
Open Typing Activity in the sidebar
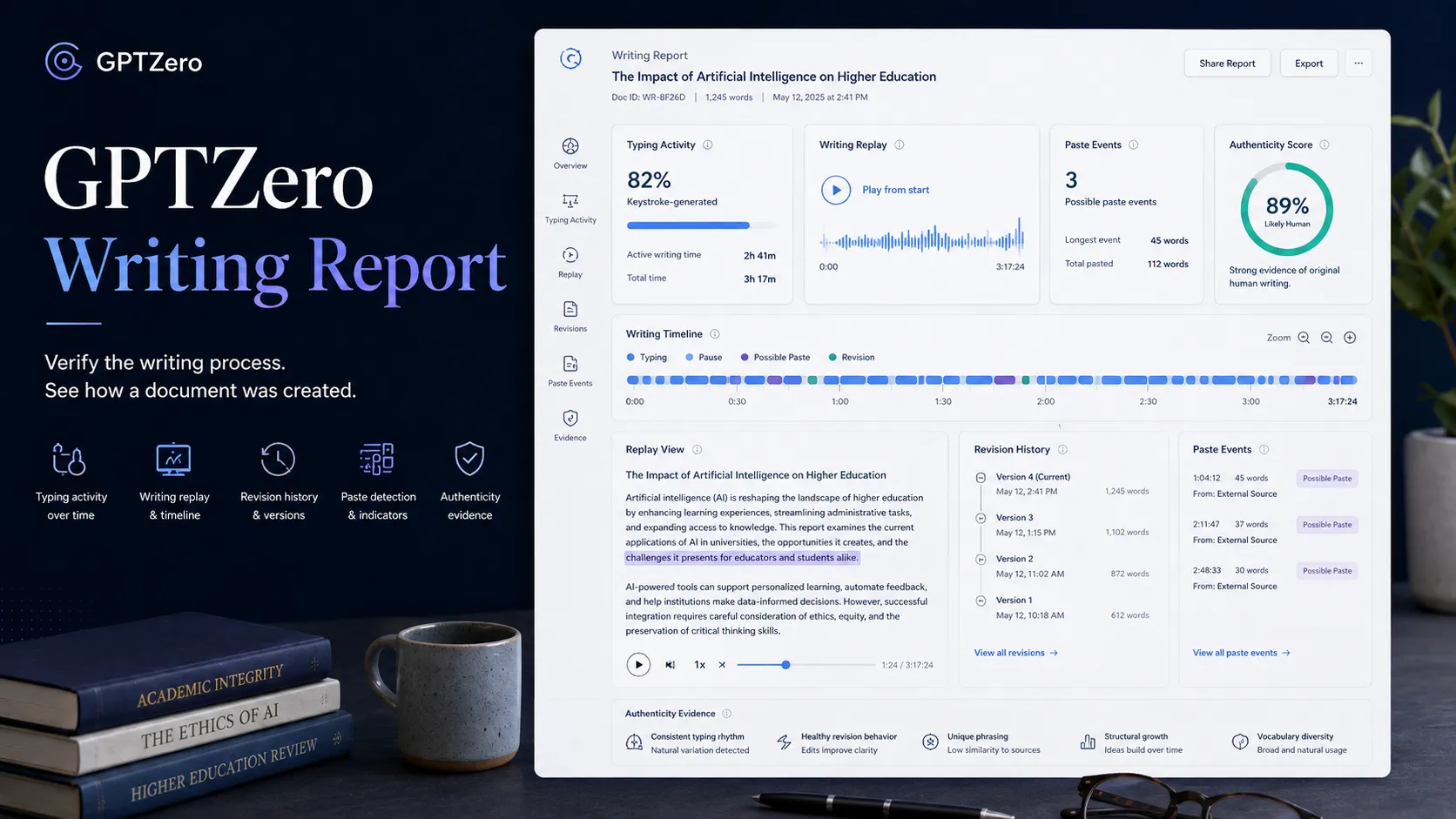(570, 208)
